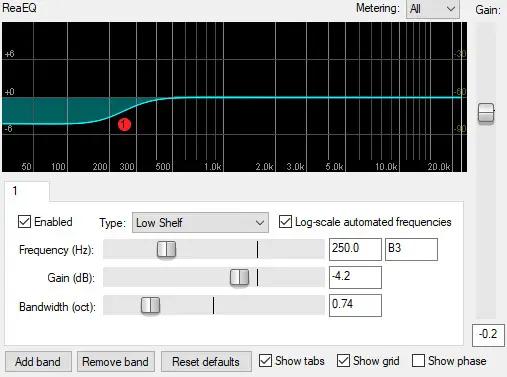This screenshot has height=377, width=507.
Task: Click the Reset defaults button
Action: point(206,362)
